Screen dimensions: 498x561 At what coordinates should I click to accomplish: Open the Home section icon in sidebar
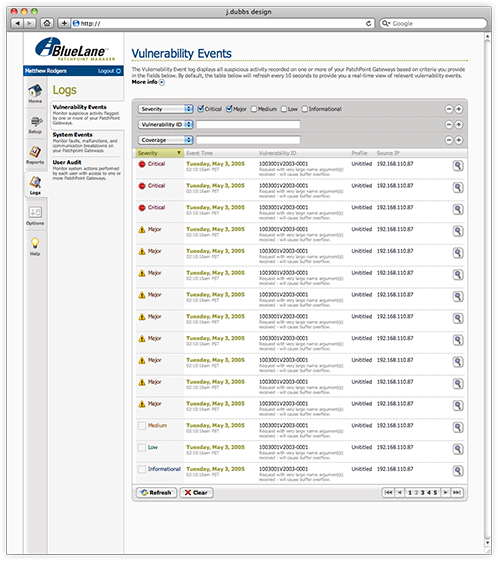tap(35, 91)
